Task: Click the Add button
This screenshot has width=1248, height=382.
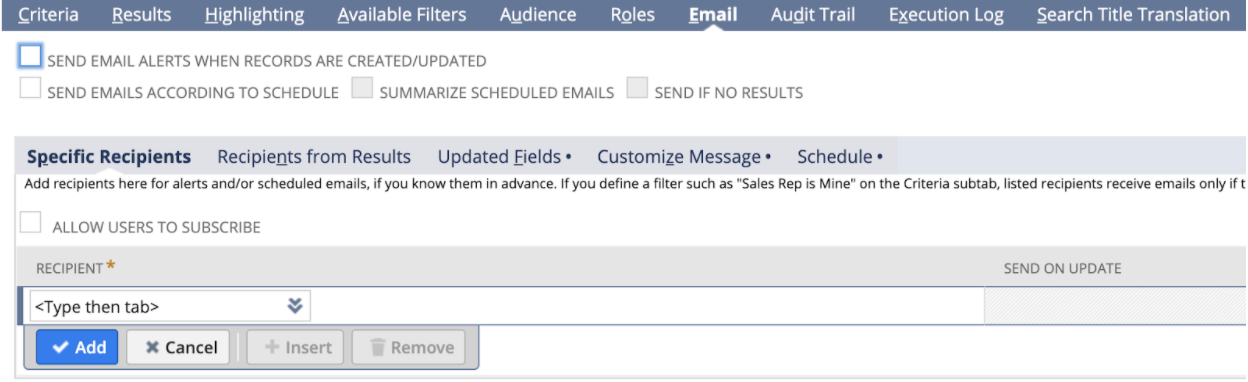Action: [77, 347]
